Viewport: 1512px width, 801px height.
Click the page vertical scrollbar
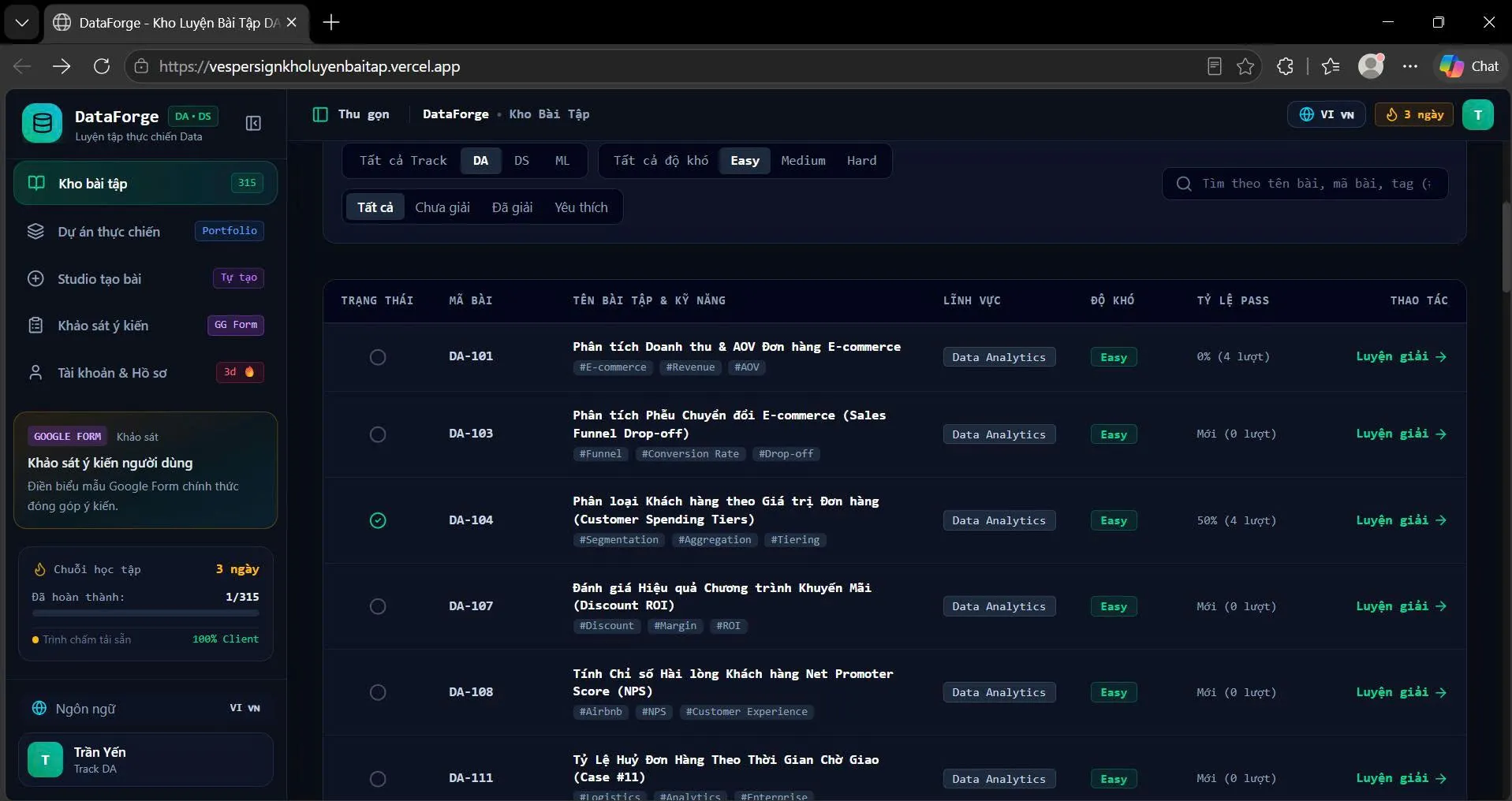pyautogui.click(x=1506, y=246)
